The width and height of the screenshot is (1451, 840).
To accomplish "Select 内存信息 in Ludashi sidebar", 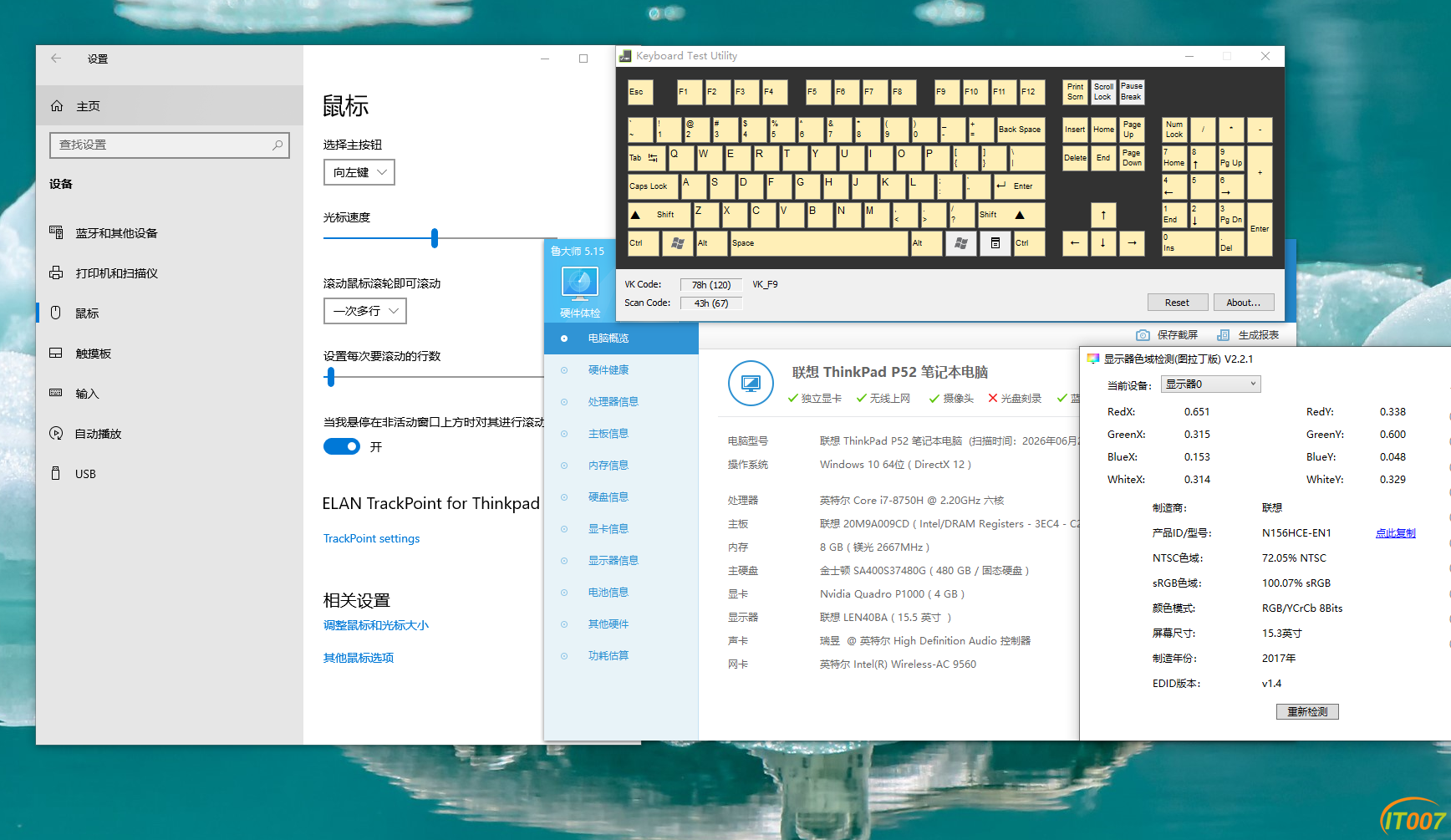I will pos(621,466).
